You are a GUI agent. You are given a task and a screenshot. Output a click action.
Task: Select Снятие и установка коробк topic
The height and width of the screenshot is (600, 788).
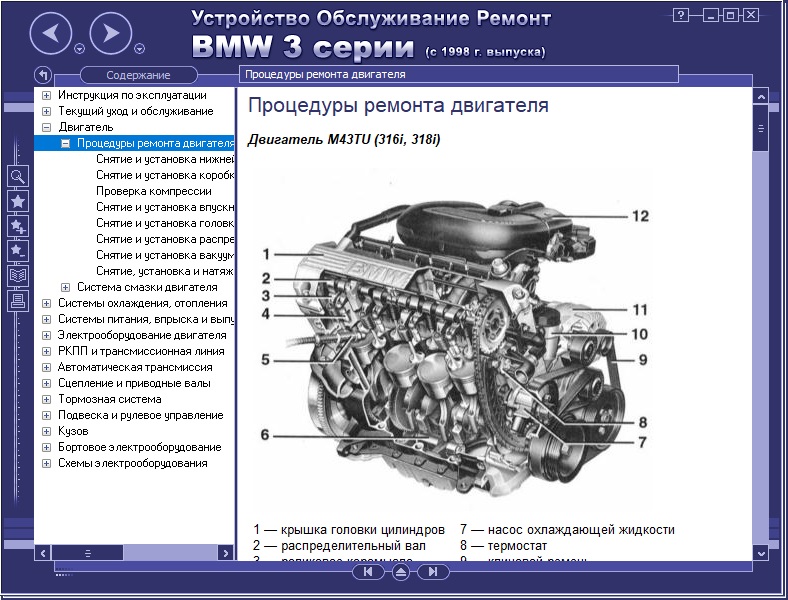click(x=165, y=175)
